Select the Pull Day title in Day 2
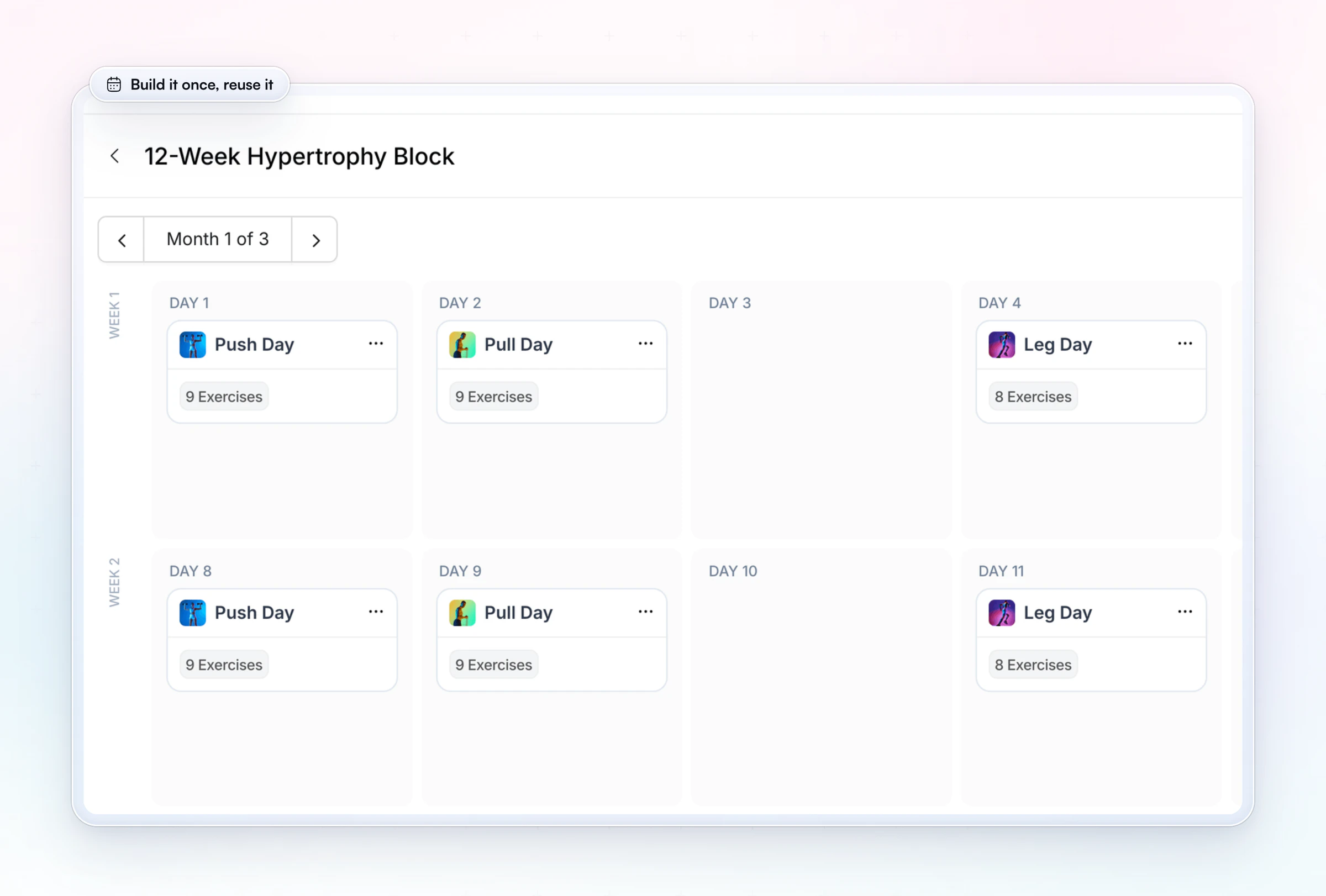 (519, 345)
